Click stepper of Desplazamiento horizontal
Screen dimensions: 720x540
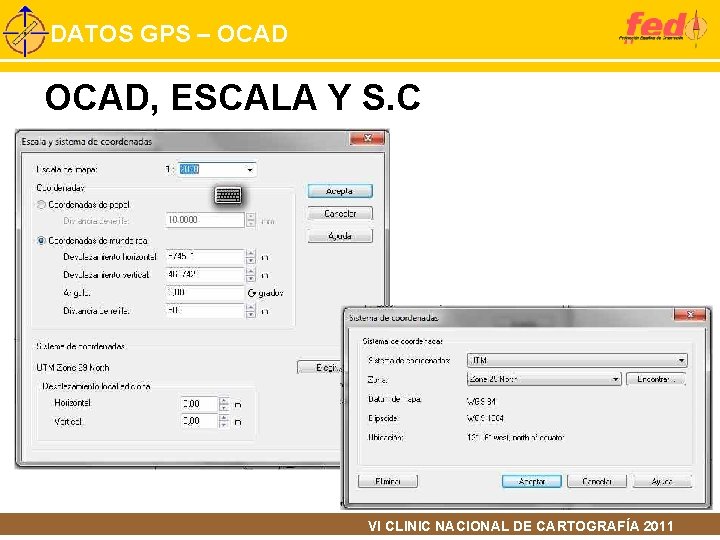pos(251,257)
